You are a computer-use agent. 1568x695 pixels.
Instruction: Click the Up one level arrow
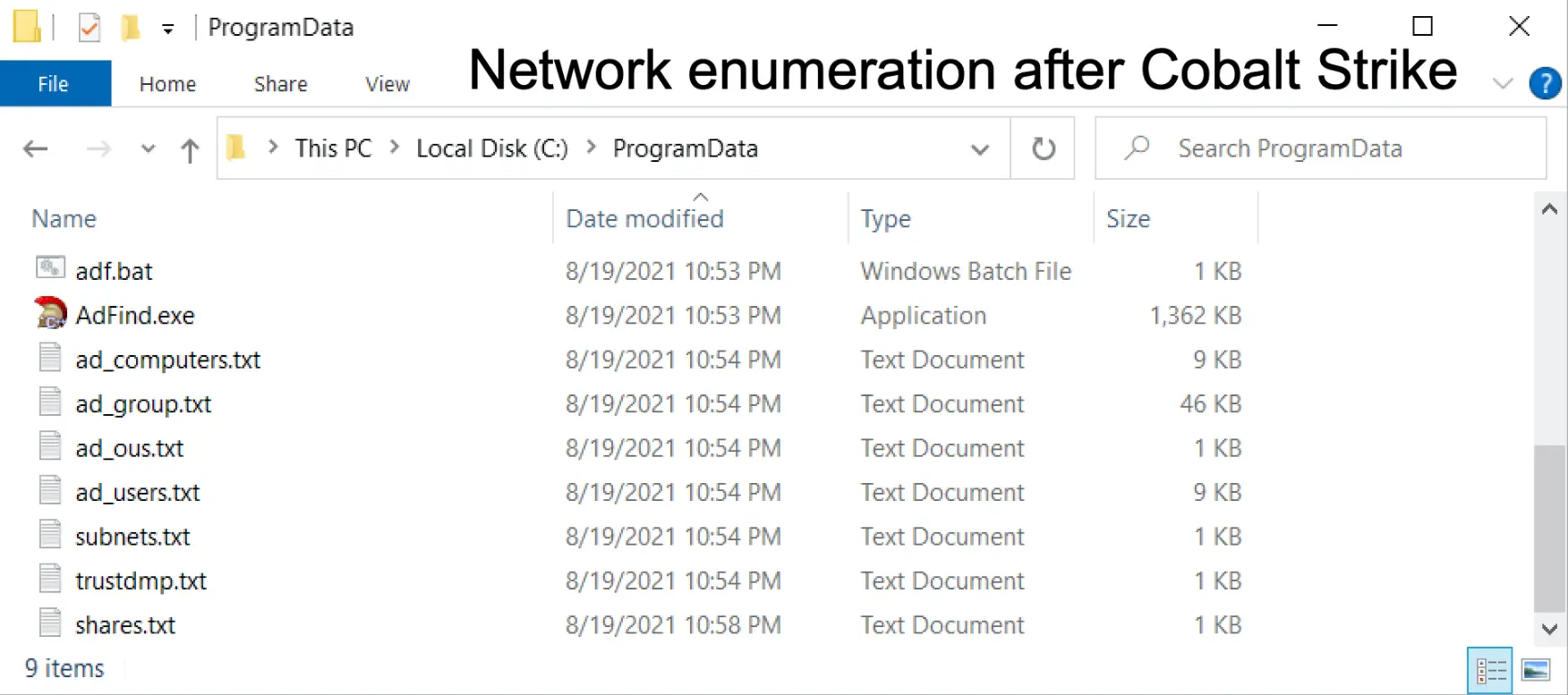190,149
